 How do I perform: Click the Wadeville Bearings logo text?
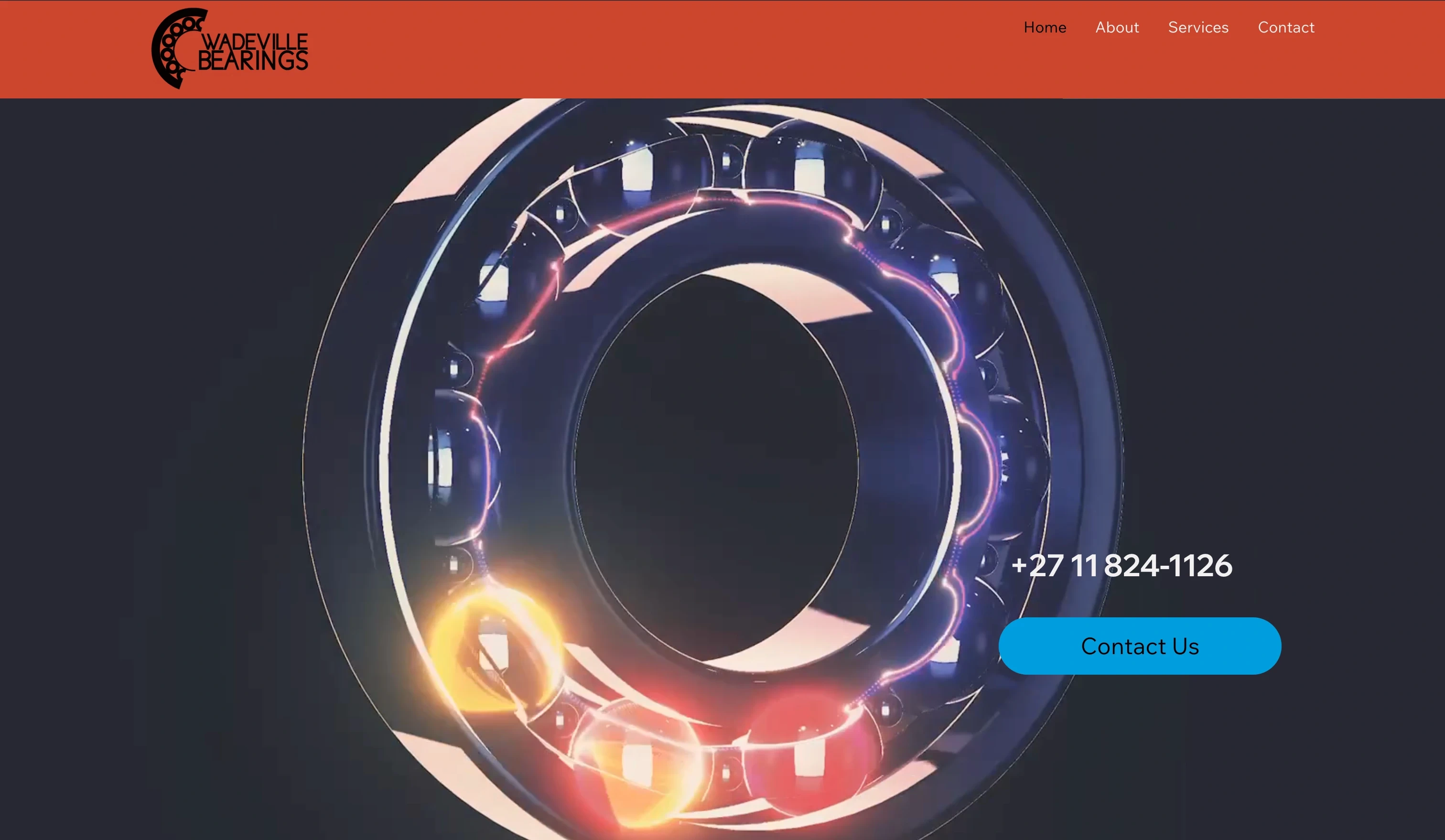(x=253, y=52)
